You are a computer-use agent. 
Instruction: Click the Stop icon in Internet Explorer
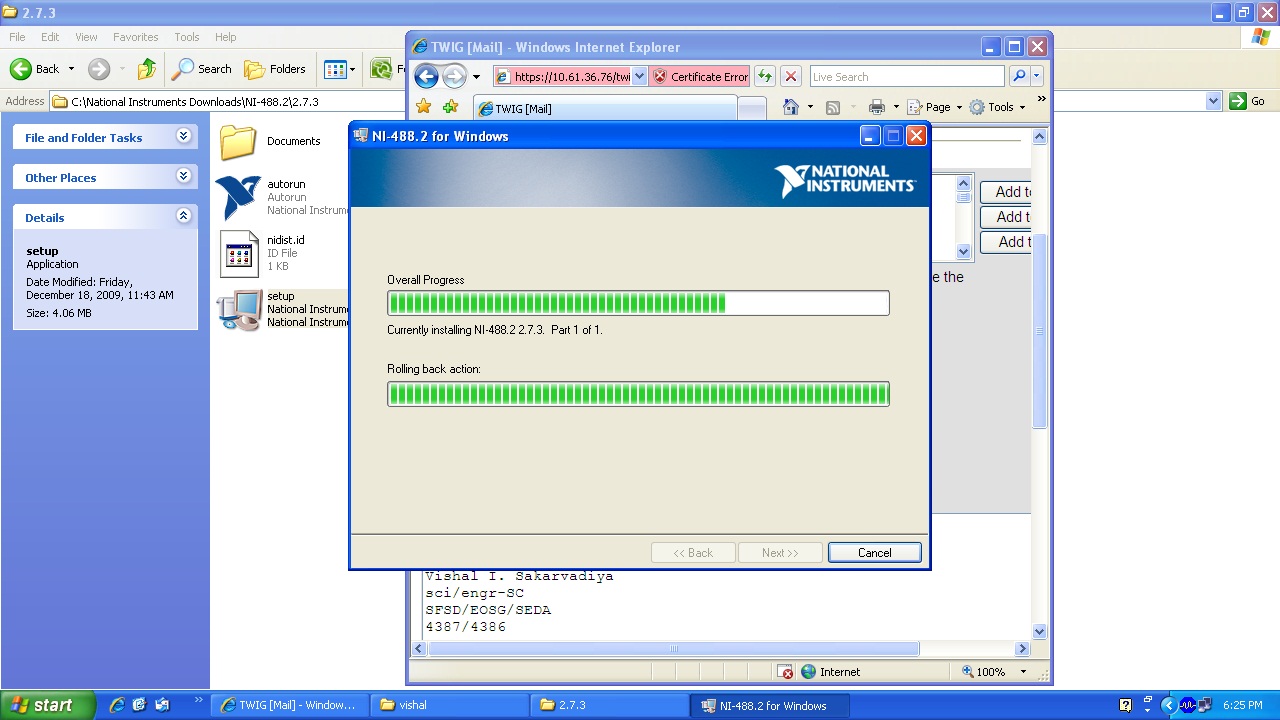(x=791, y=77)
